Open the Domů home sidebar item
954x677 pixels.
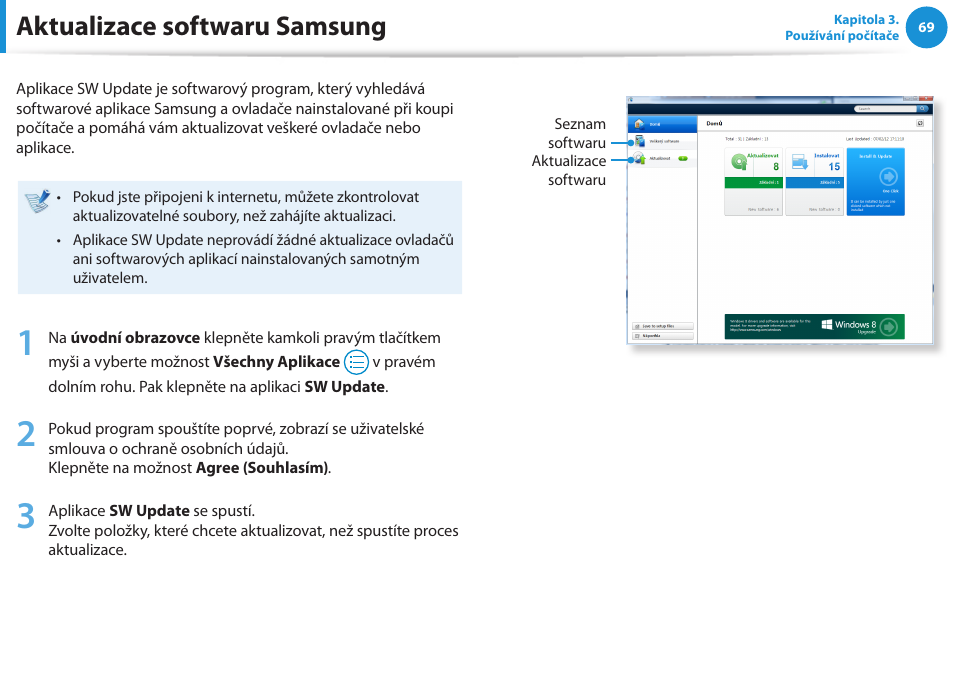click(662, 124)
